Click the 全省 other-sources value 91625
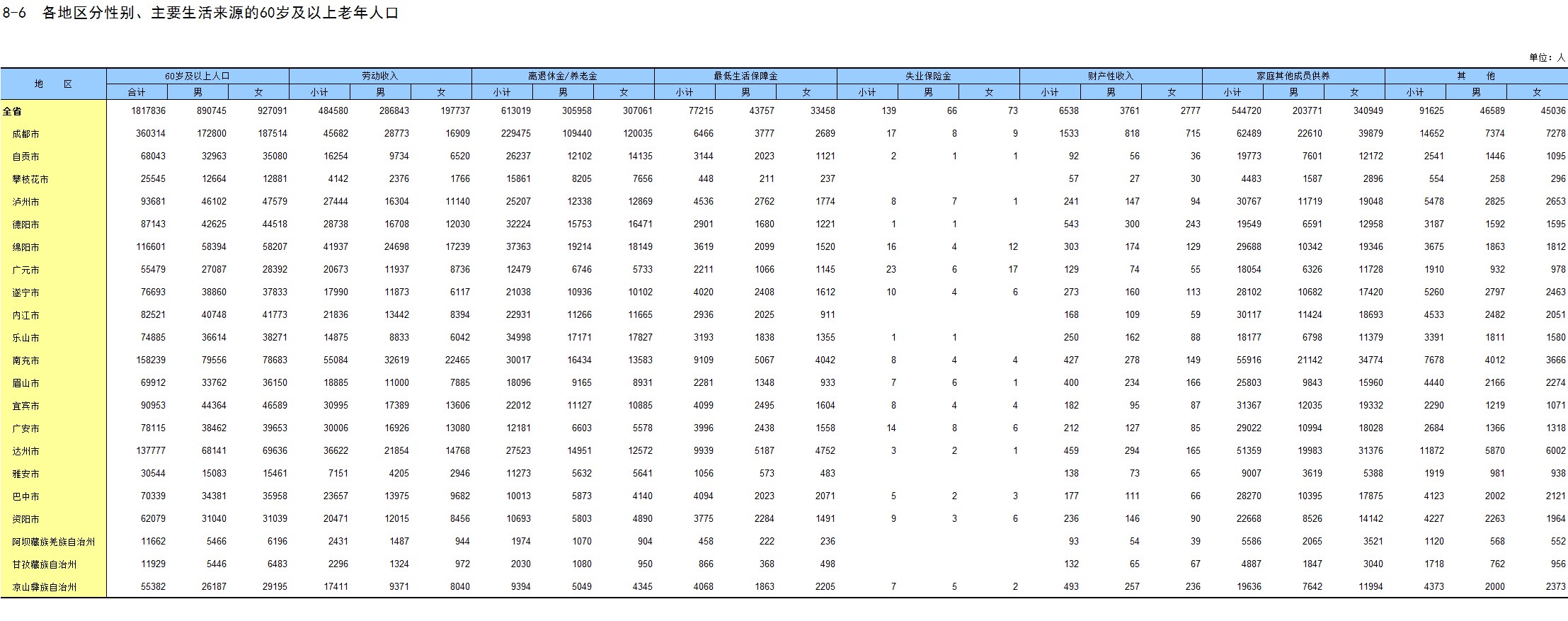This screenshot has height=621, width=1568. [x=1431, y=111]
